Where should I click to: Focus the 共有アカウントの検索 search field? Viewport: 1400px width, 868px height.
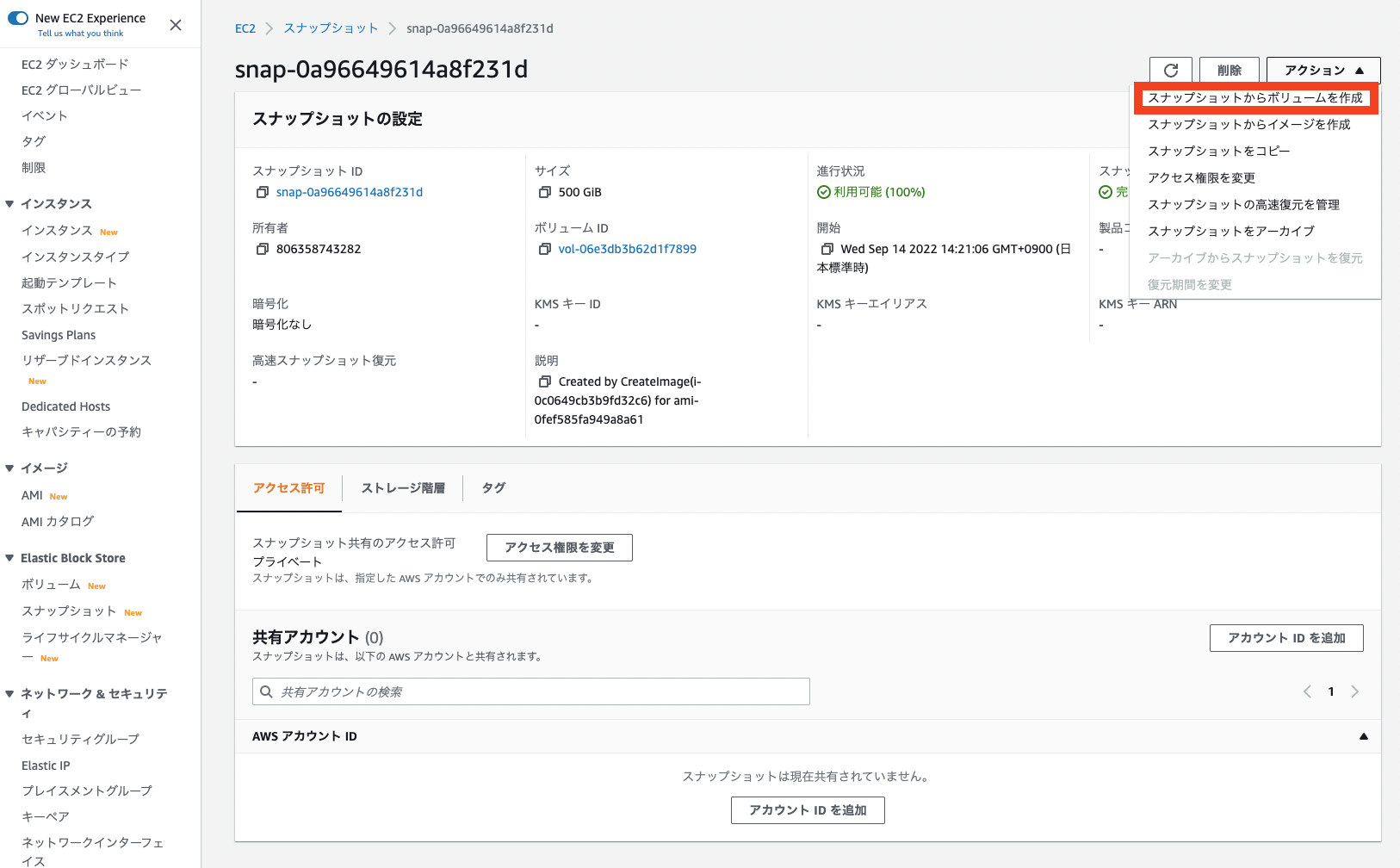pyautogui.click(x=531, y=691)
